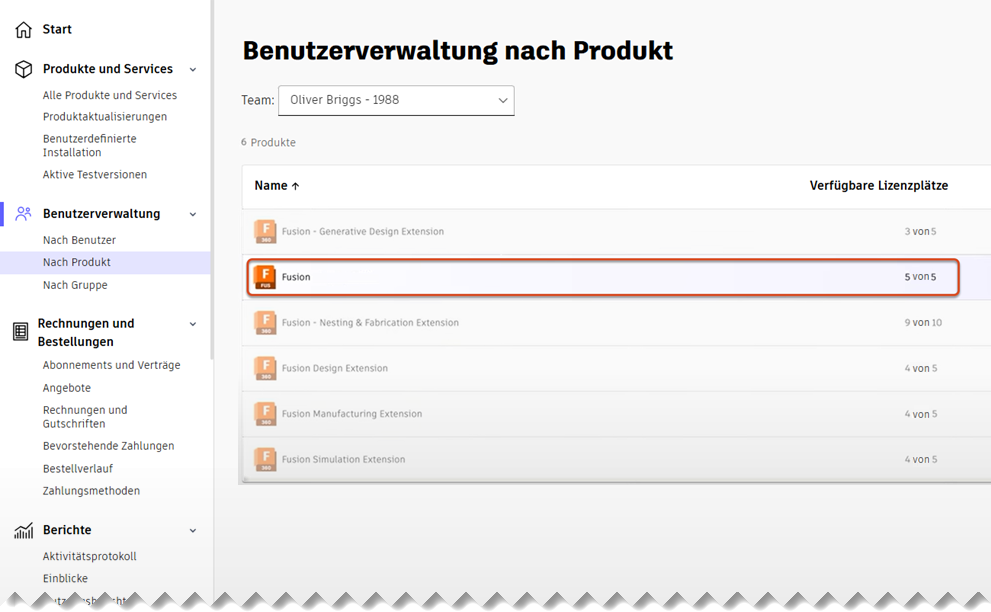This screenshot has width=991, height=612.
Task: Open Alle Produkte und Services
Action: click(110, 95)
